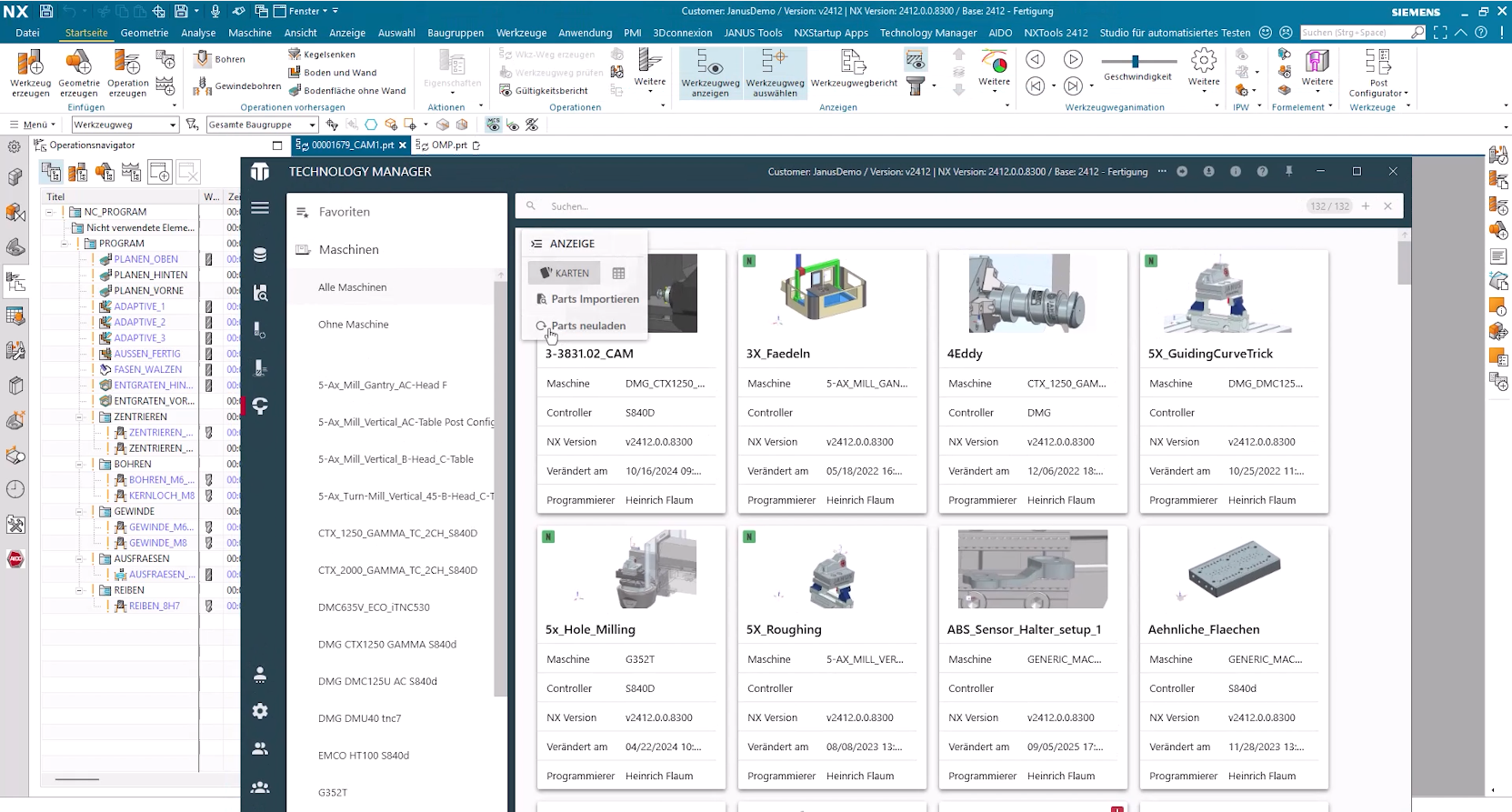This screenshot has width=1512, height=812.
Task: Open the Menü dropdown
Action: pyautogui.click(x=33, y=125)
